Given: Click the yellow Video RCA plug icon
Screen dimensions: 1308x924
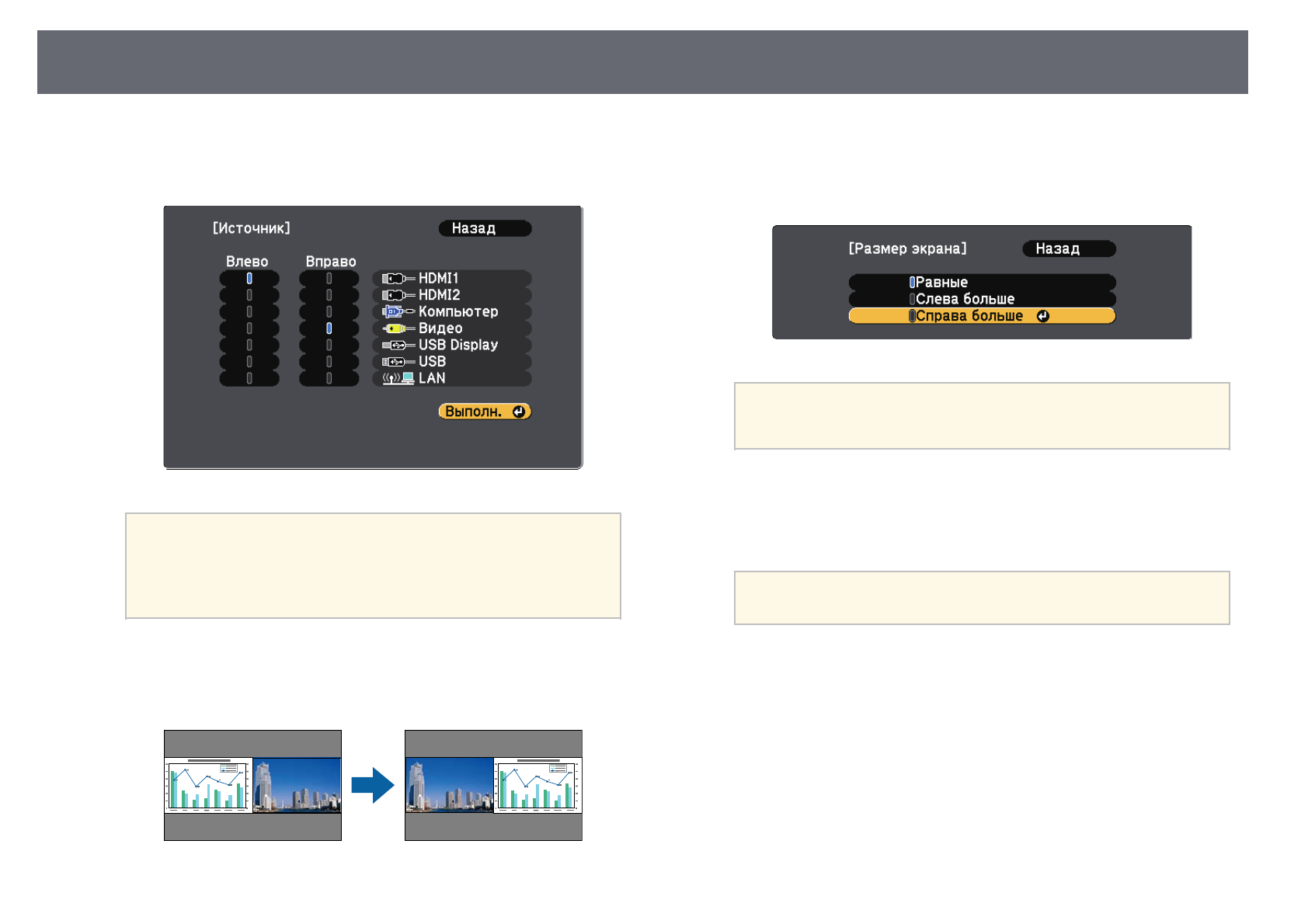Looking at the screenshot, I should 397,328.
